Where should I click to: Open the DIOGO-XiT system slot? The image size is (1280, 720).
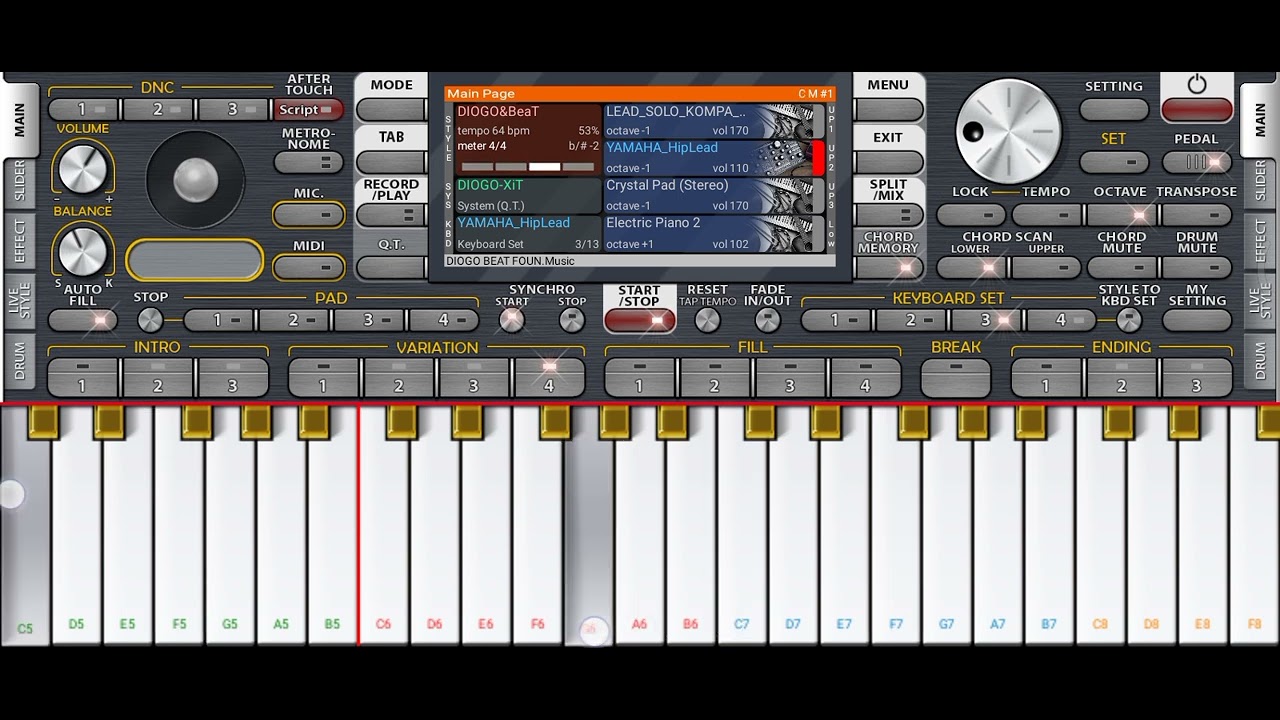(528, 195)
